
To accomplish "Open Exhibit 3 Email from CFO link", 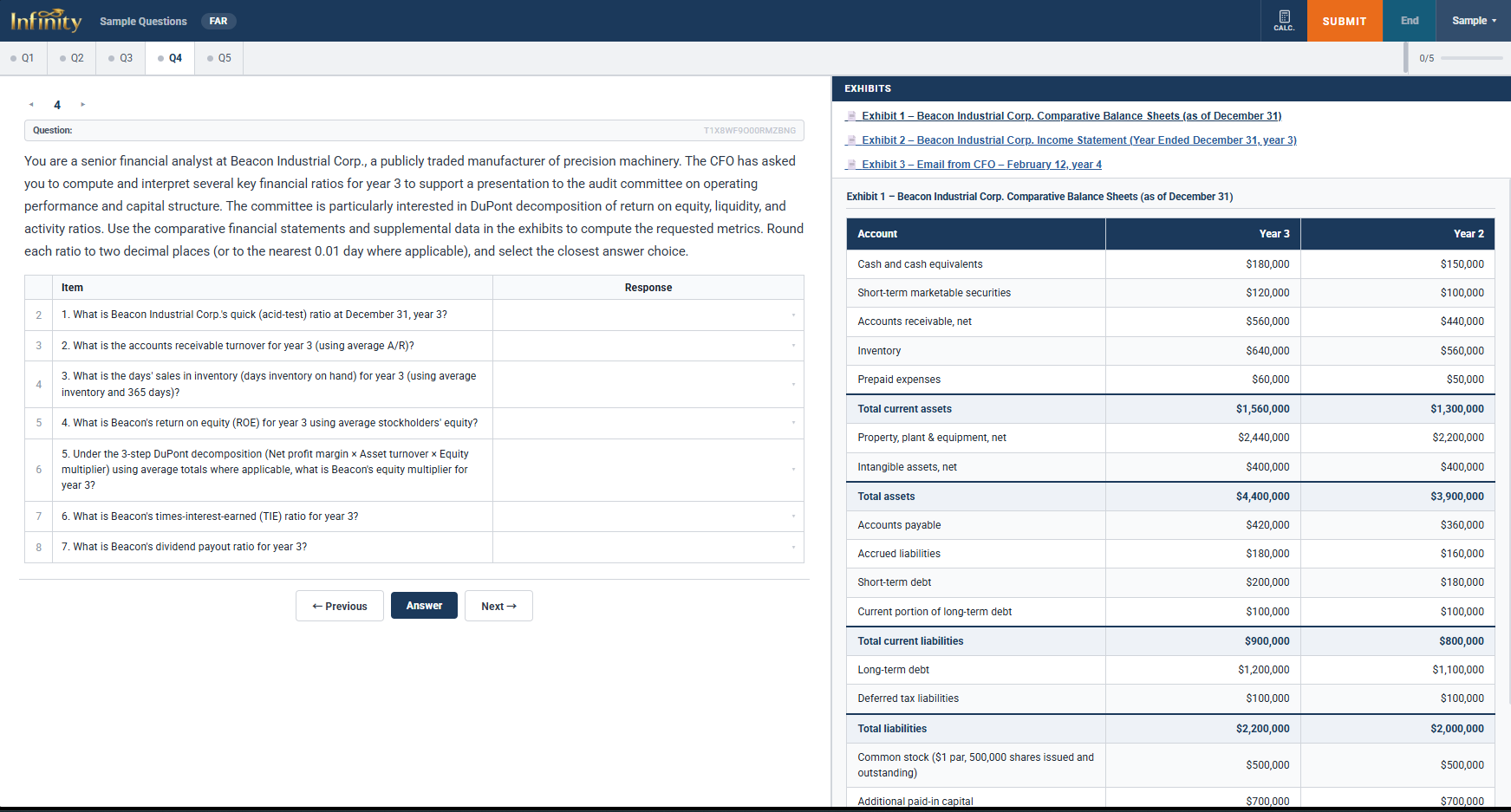I will 982,165.
